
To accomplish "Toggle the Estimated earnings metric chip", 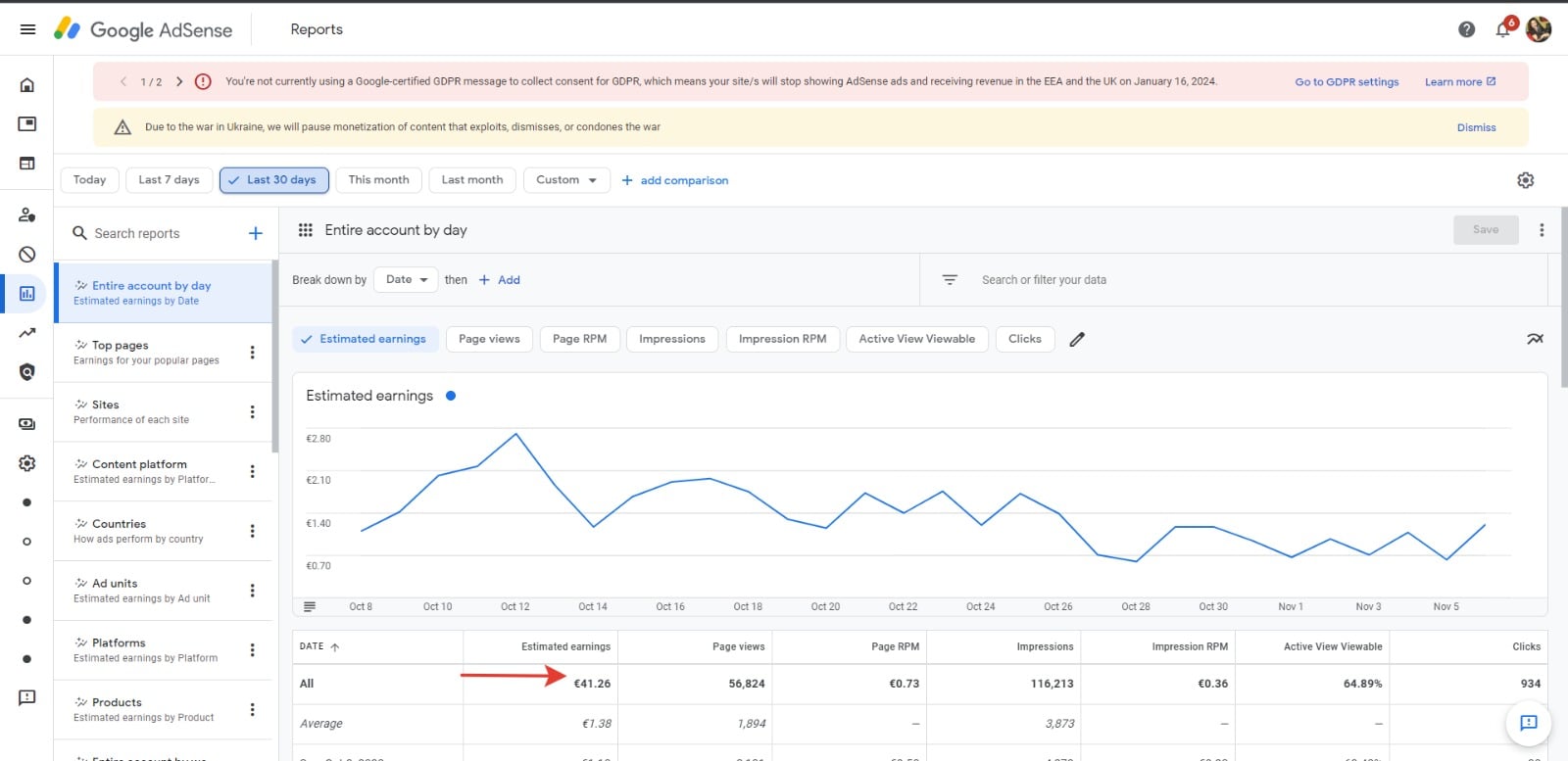I will click(x=365, y=339).
